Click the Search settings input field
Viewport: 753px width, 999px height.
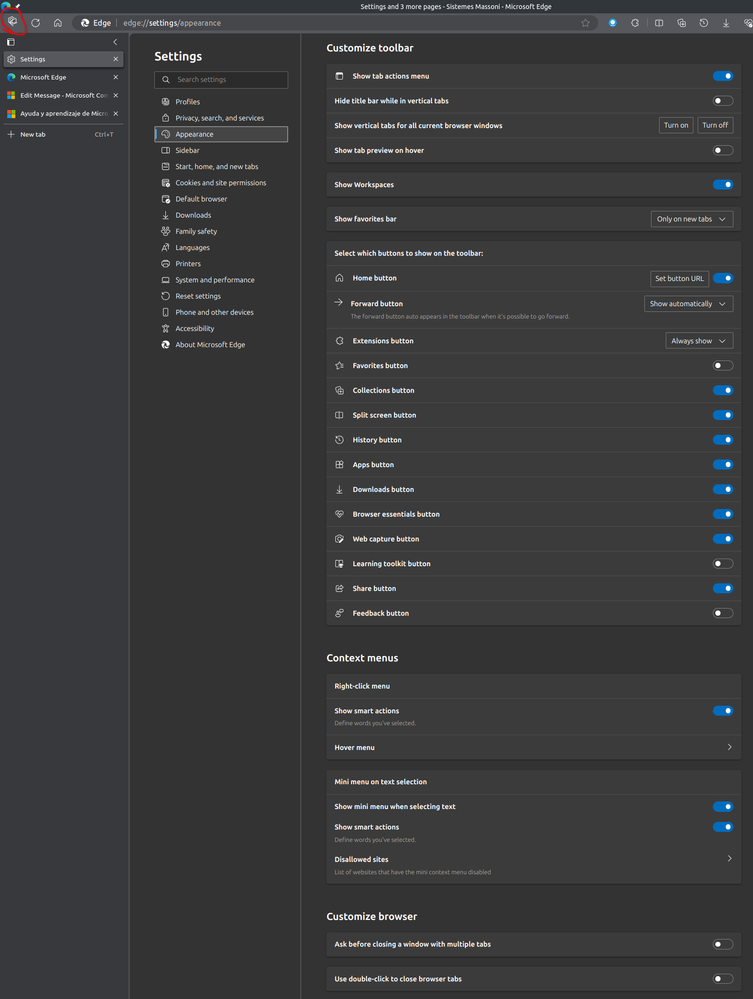point(221,79)
